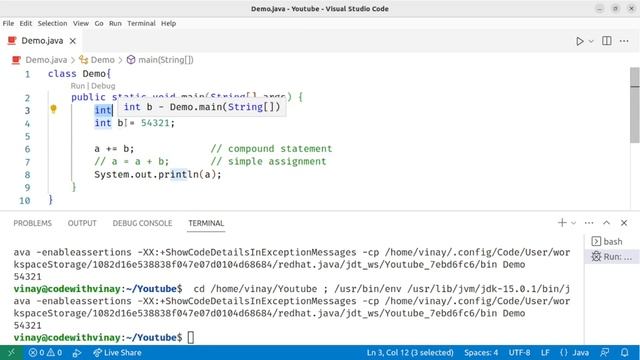
Task: Click main(String[]) breadcrumb item
Action: [166, 60]
